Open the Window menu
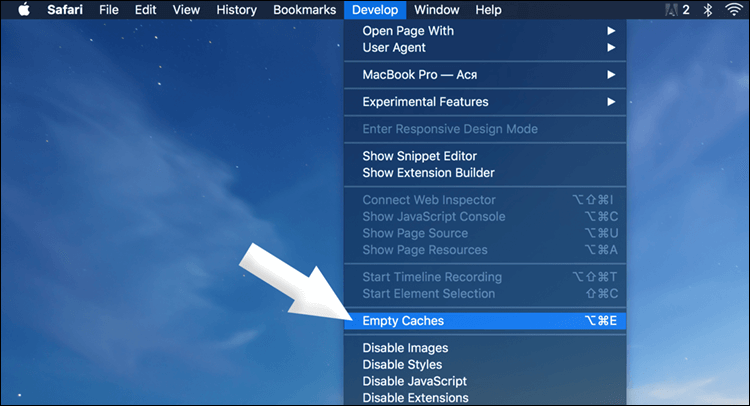Screen dimensions: 750x406 tap(437, 10)
